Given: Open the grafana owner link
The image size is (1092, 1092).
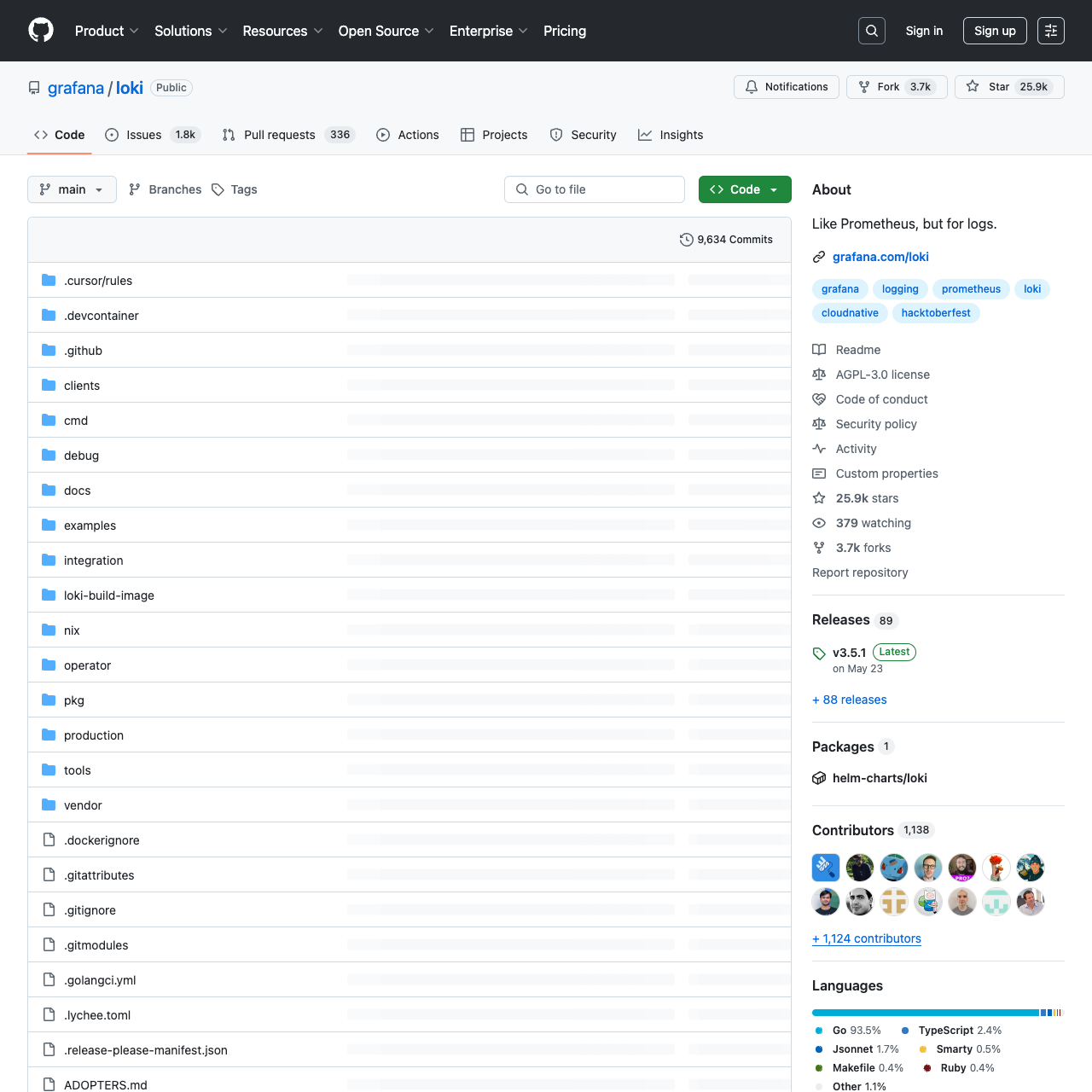Looking at the screenshot, I should [76, 88].
